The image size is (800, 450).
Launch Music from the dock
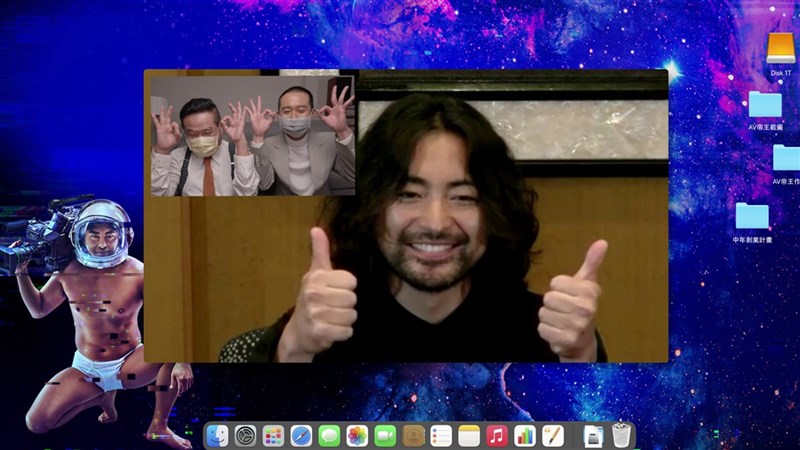[x=496, y=436]
